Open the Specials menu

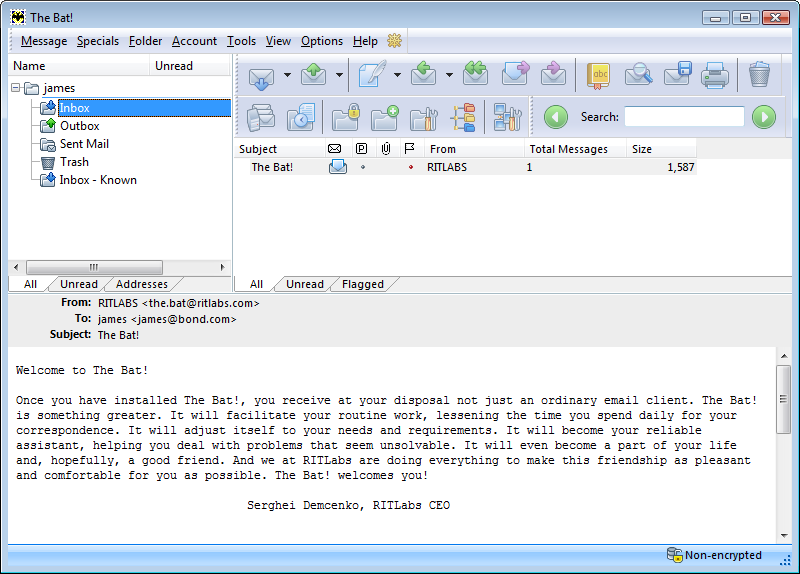(x=97, y=41)
